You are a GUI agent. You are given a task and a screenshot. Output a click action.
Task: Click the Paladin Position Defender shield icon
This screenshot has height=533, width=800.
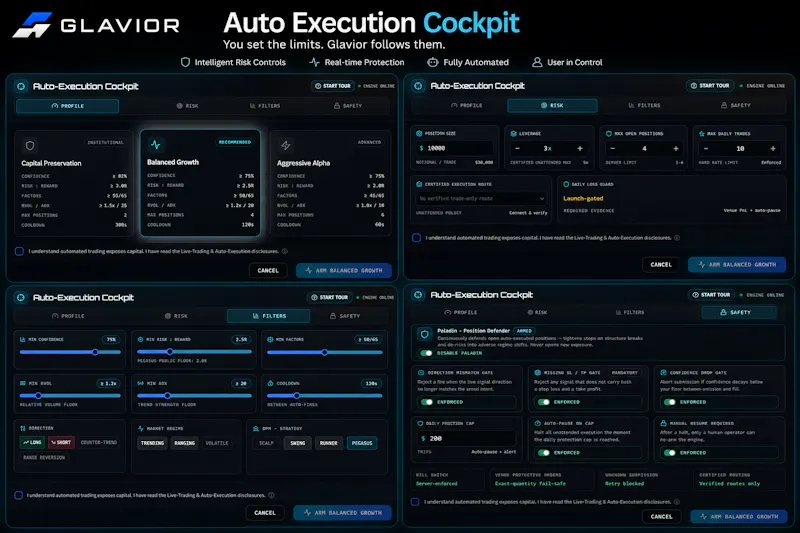tap(424, 335)
